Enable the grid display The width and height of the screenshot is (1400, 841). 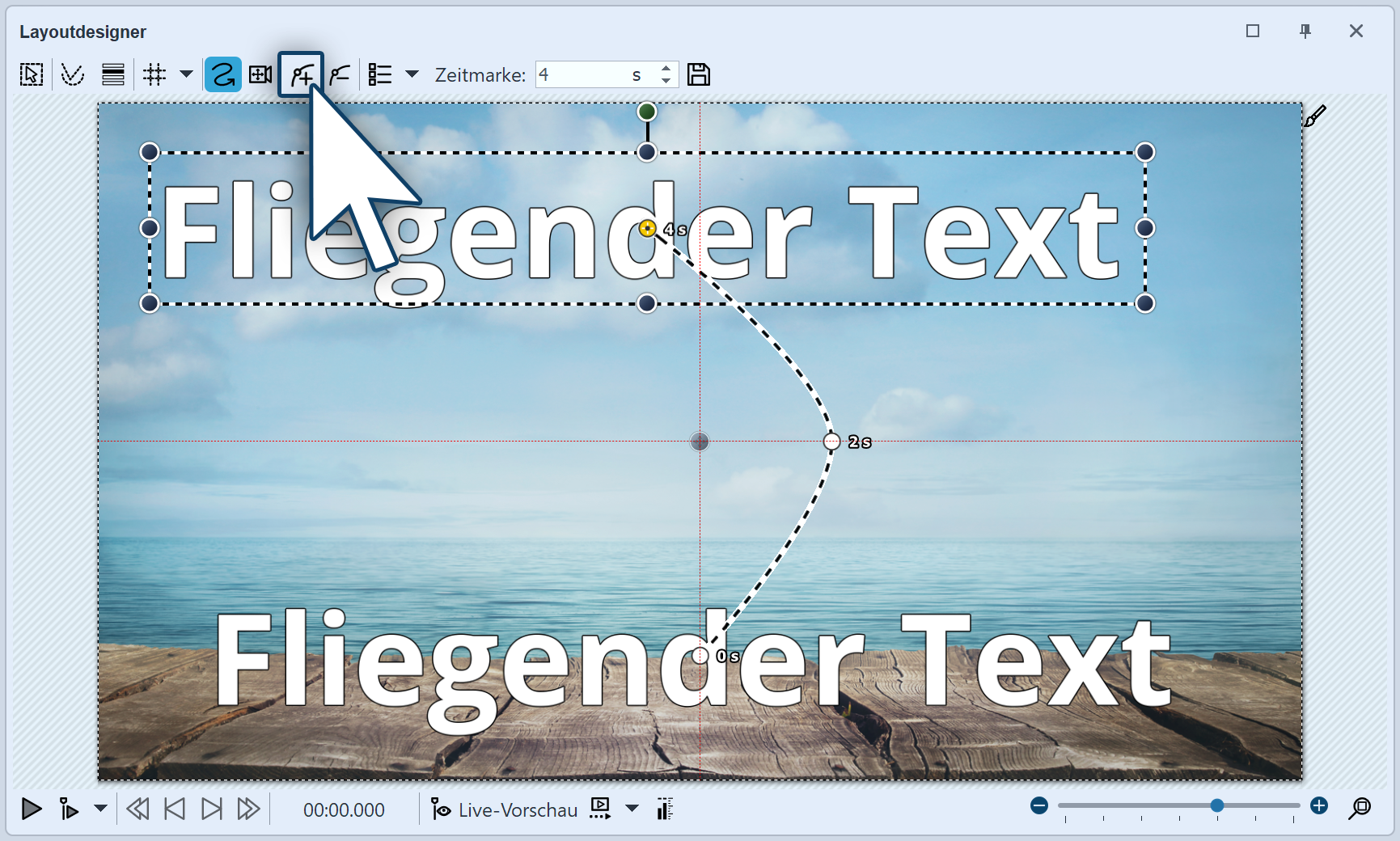click(155, 74)
